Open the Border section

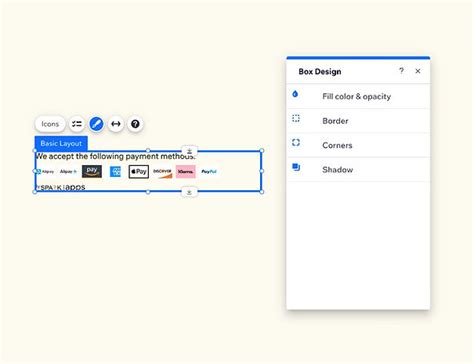tap(358, 121)
